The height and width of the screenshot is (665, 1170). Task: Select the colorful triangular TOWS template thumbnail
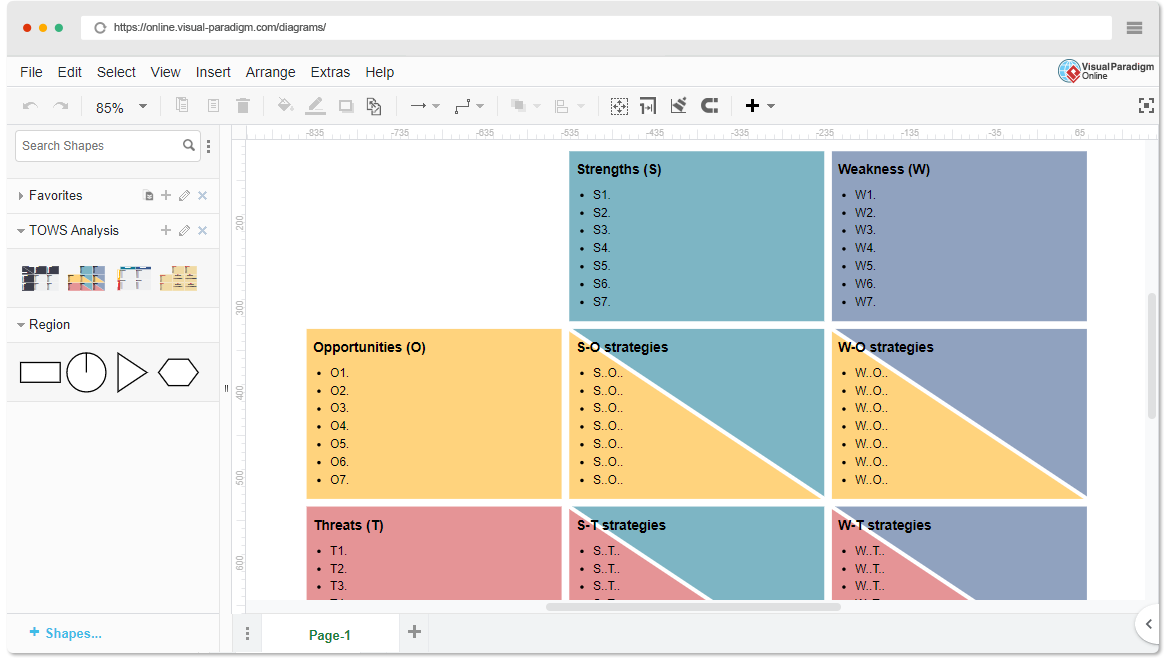pyautogui.click(x=87, y=278)
